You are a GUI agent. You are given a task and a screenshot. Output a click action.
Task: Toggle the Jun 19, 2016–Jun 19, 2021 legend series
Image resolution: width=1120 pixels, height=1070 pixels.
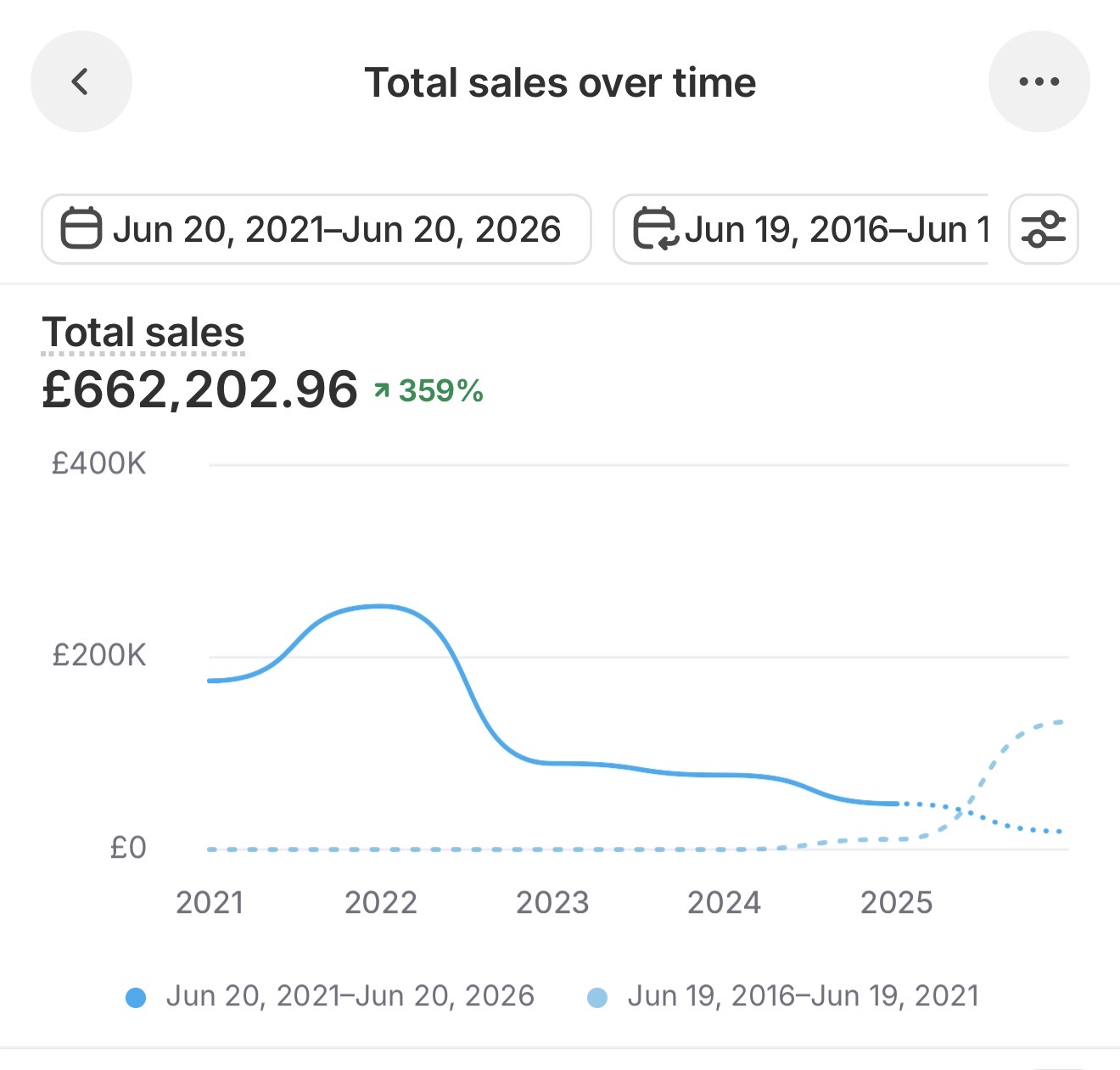[784, 996]
